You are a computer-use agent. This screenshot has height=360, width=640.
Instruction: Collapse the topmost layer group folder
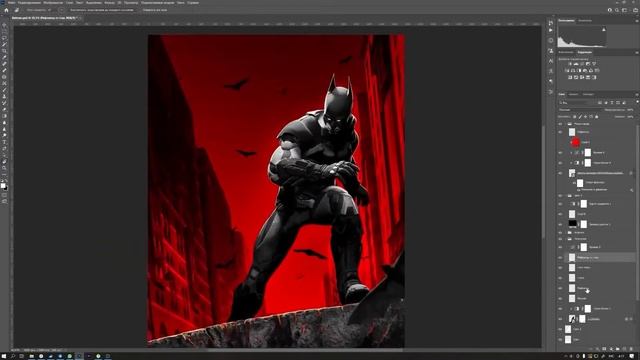pos(565,124)
